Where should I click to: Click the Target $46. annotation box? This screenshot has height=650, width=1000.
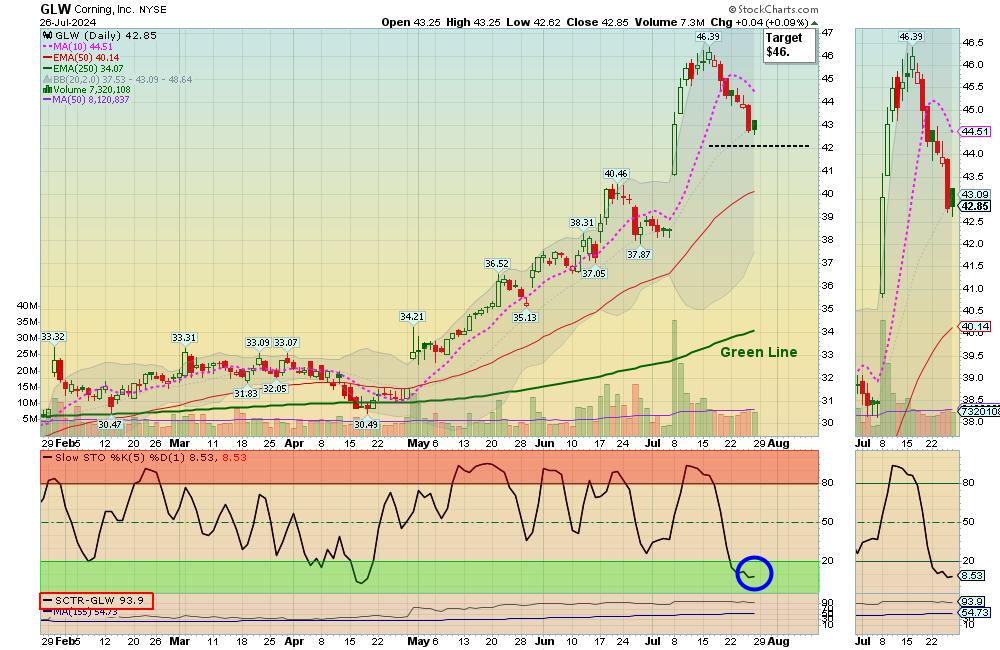tap(790, 45)
